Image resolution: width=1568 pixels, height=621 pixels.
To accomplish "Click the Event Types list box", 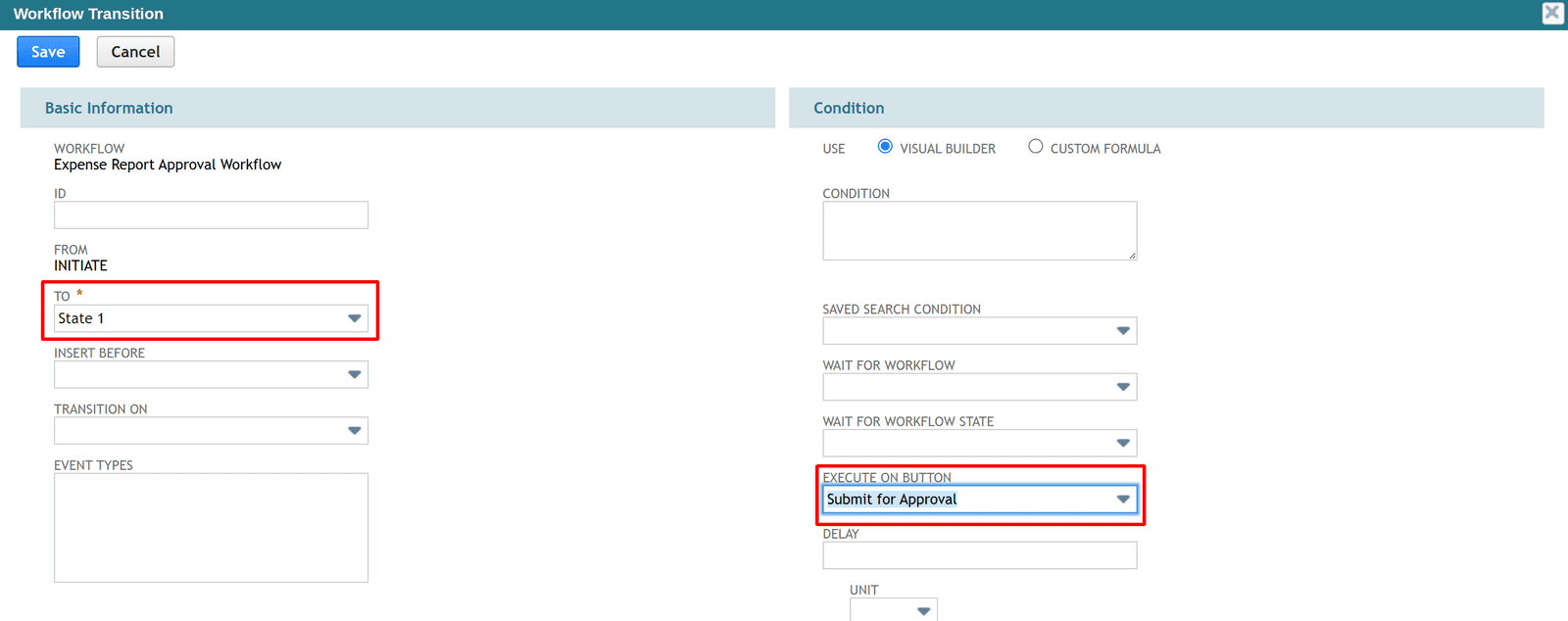I will pyautogui.click(x=211, y=528).
